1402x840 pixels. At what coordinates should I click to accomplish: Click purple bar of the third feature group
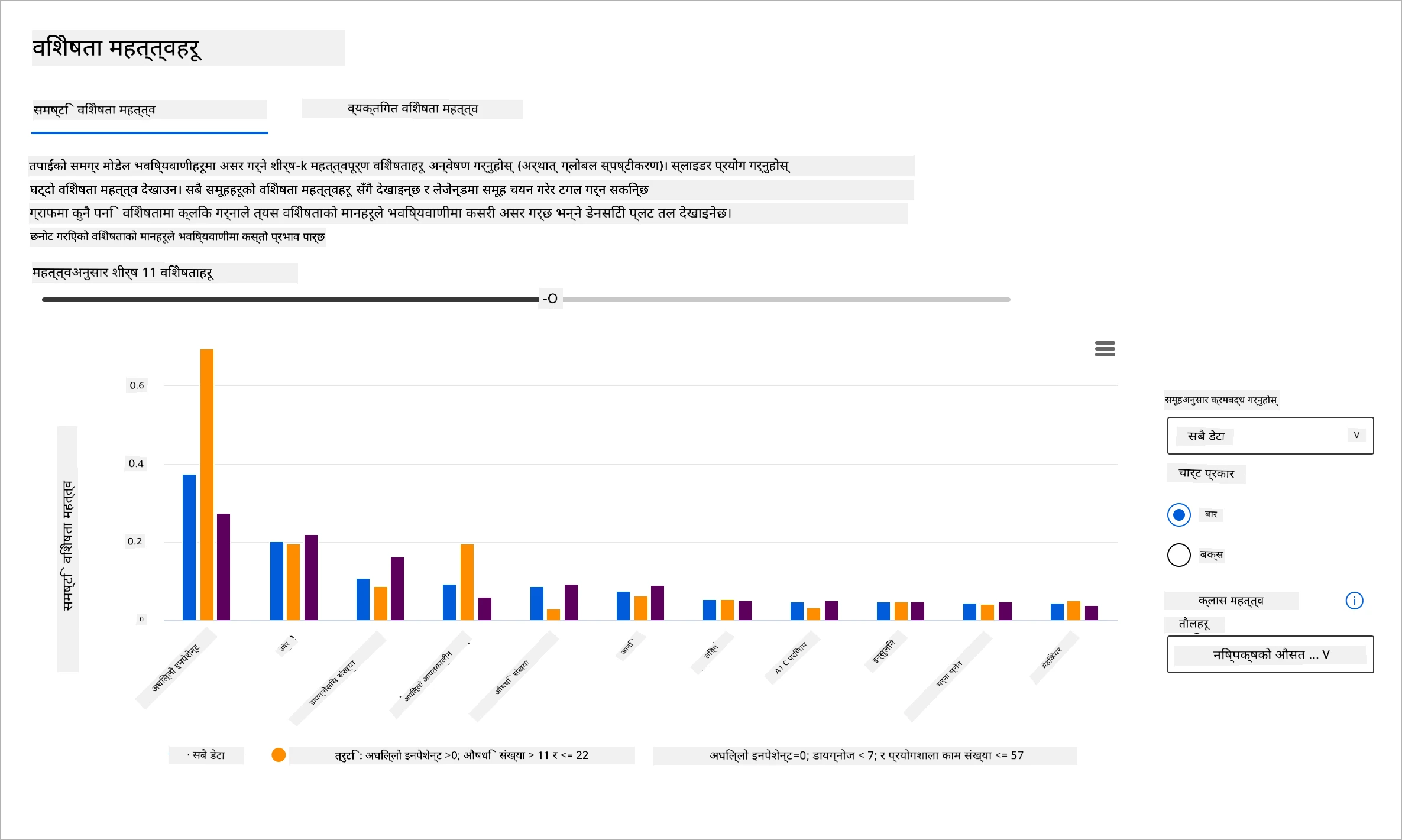pyautogui.click(x=397, y=588)
